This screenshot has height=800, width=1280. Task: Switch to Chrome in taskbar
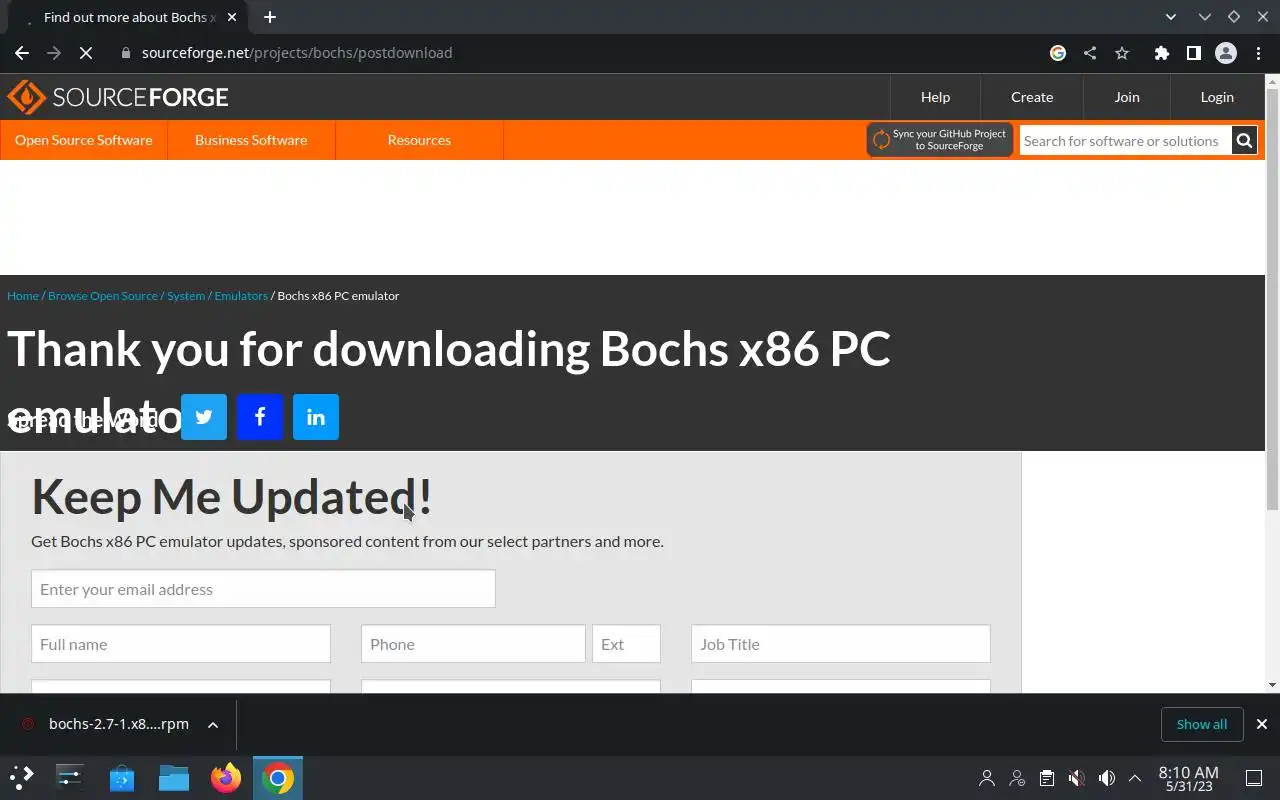(278, 777)
